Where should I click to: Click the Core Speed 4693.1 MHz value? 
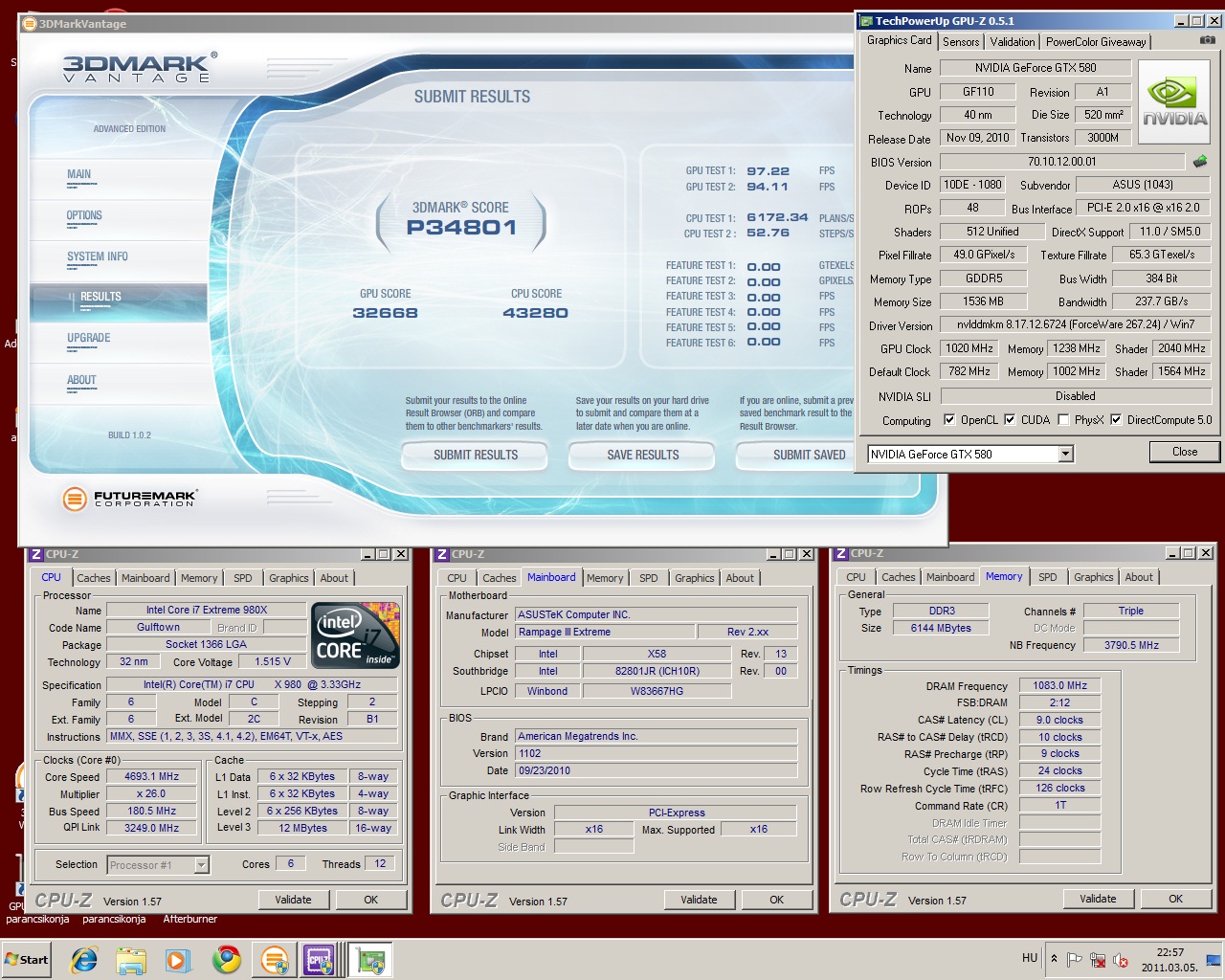(152, 776)
